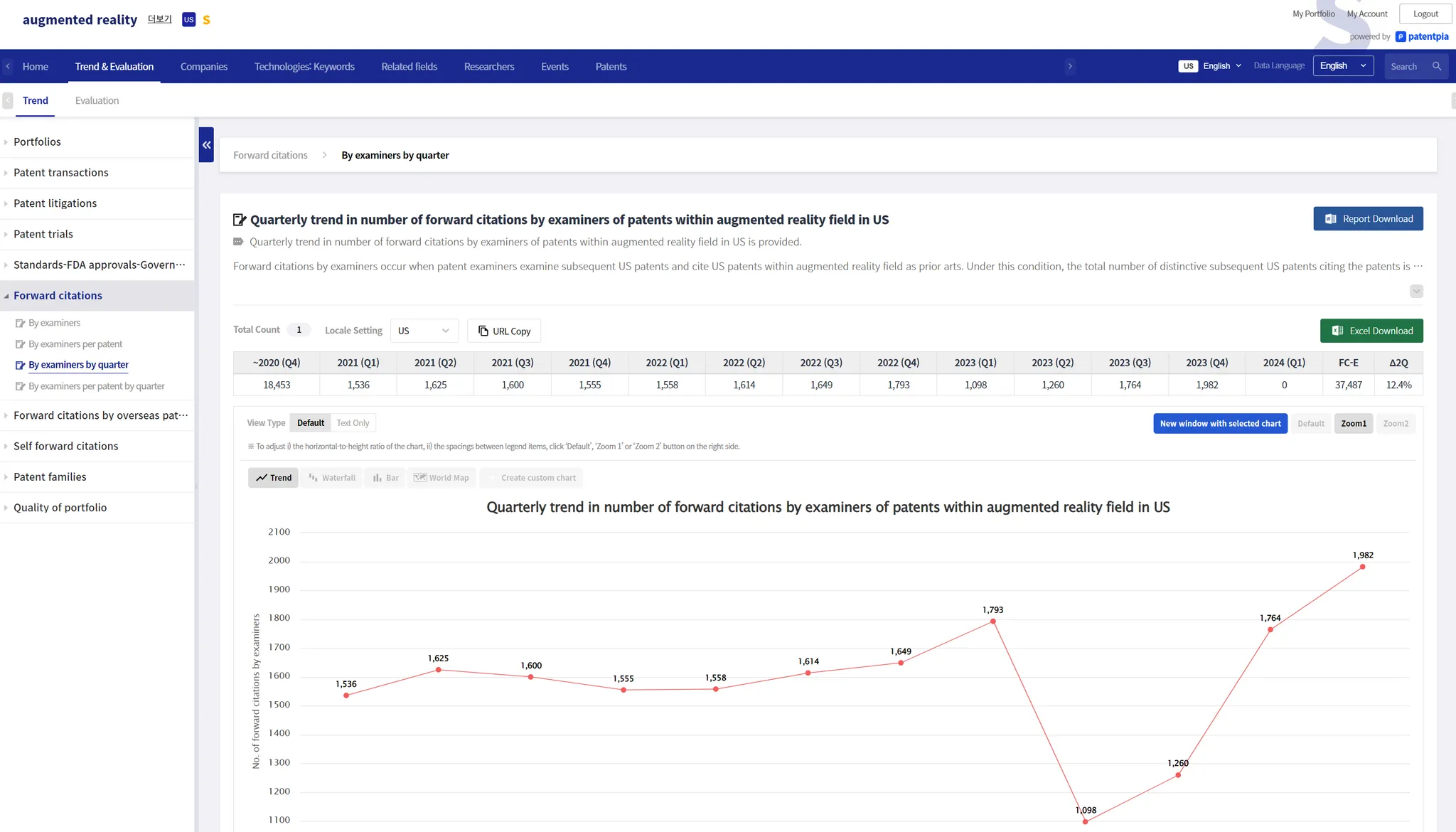Viewport: 1456px width, 832px height.
Task: Open the World Map chart view
Action: pyautogui.click(x=441, y=478)
